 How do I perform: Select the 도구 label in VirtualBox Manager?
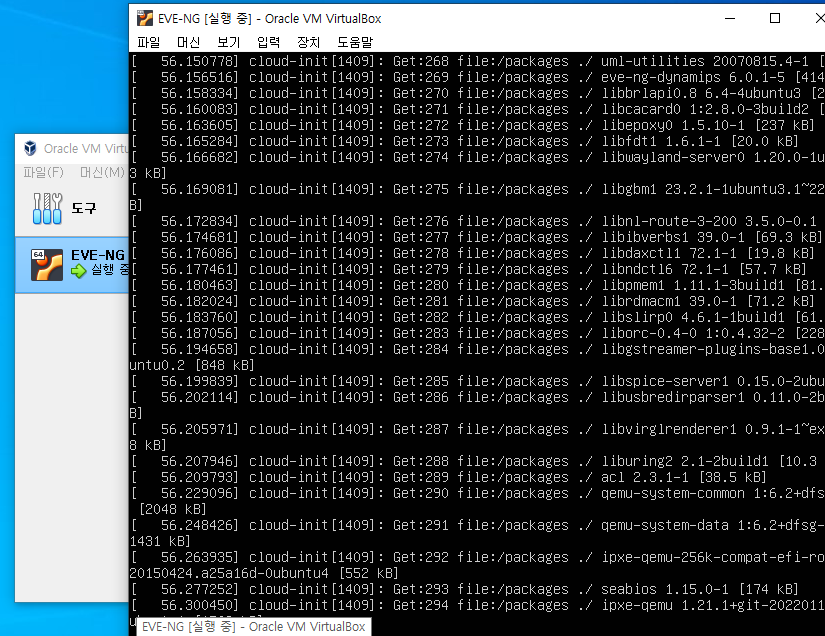[84, 208]
